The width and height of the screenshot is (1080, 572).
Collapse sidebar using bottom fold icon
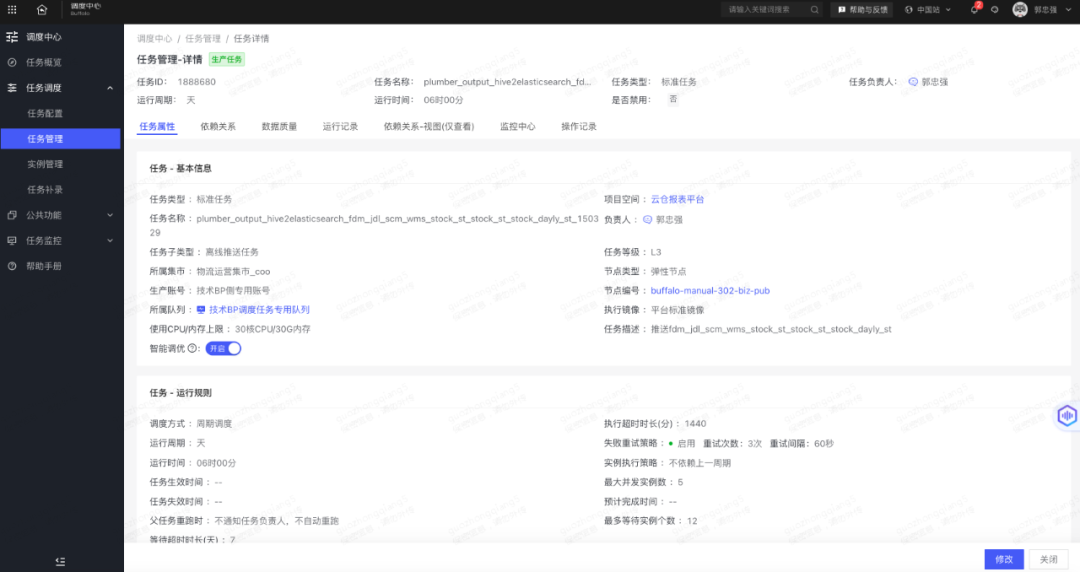pos(60,562)
